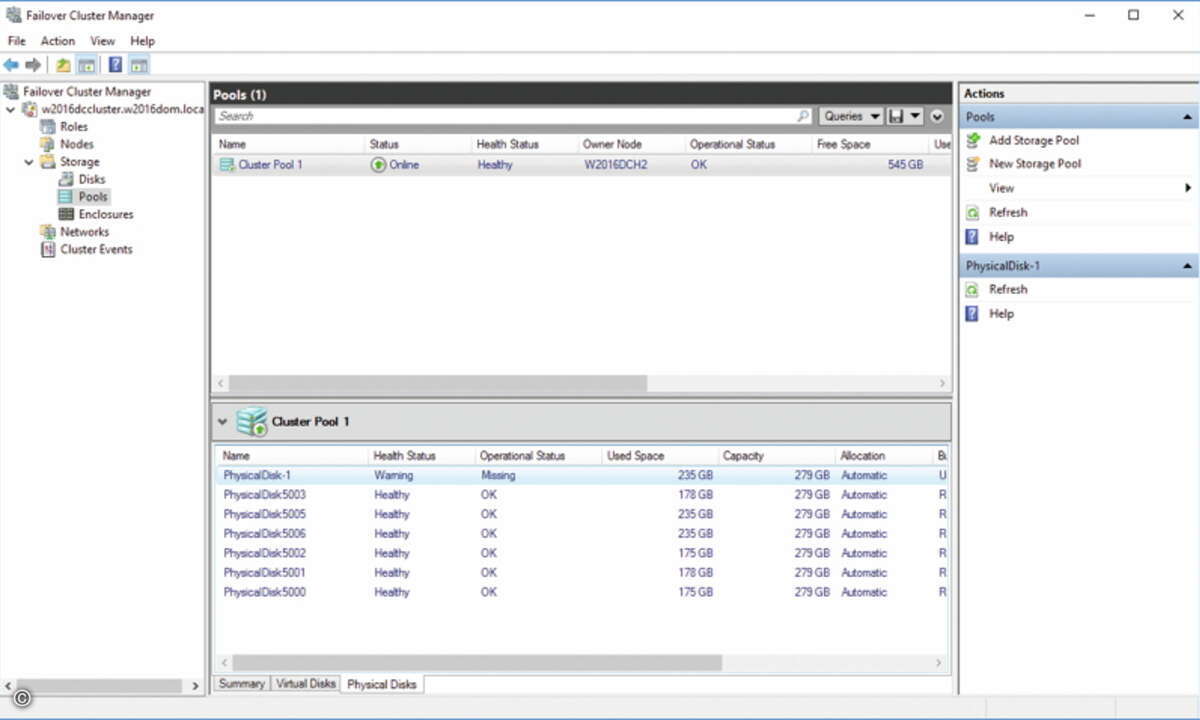Viewport: 1200px width, 720px height.
Task: Select the PhysicalDisk5003 row
Action: 581,495
